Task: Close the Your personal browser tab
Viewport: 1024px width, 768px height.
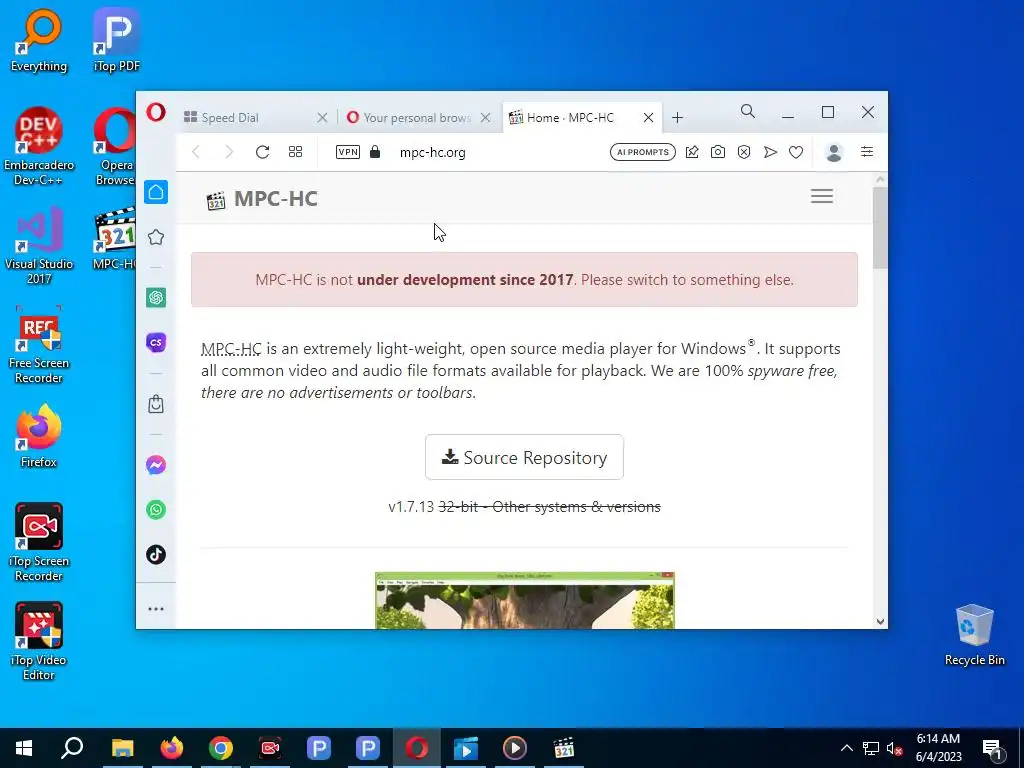Action: pos(486,118)
